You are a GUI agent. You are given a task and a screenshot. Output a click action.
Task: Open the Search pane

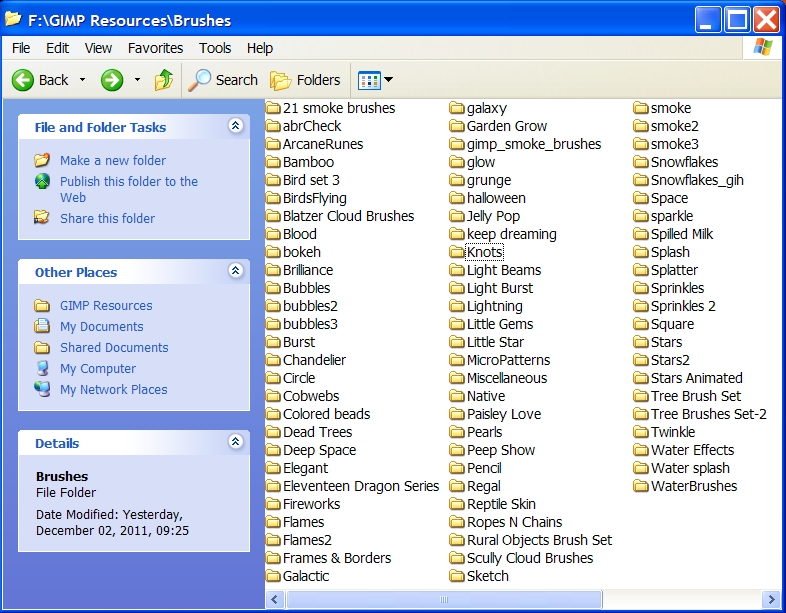[x=223, y=80]
